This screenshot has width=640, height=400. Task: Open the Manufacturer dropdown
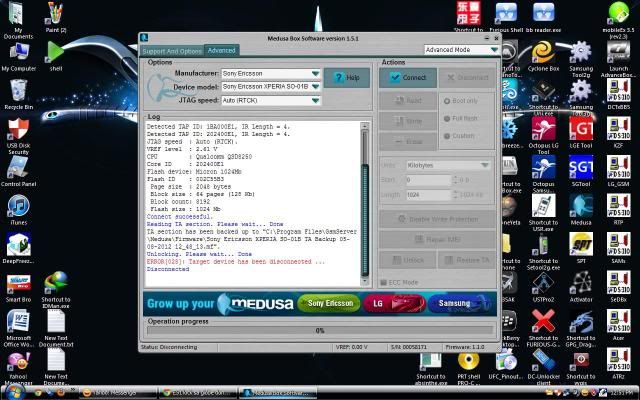271,73
